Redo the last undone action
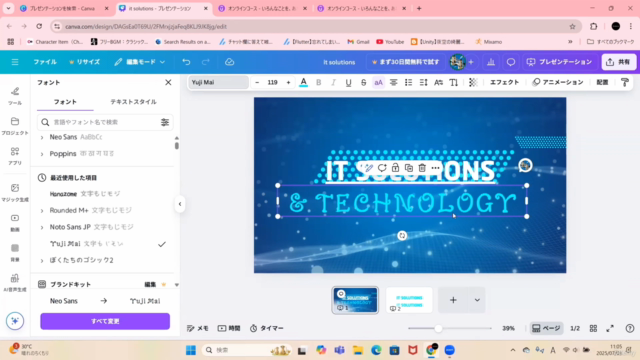Image resolution: width=640 pixels, height=360 pixels. [x=206, y=62]
